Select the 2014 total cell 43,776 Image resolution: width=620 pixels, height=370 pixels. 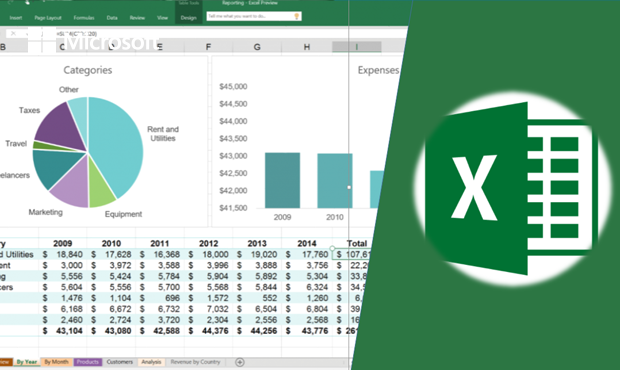click(308, 330)
